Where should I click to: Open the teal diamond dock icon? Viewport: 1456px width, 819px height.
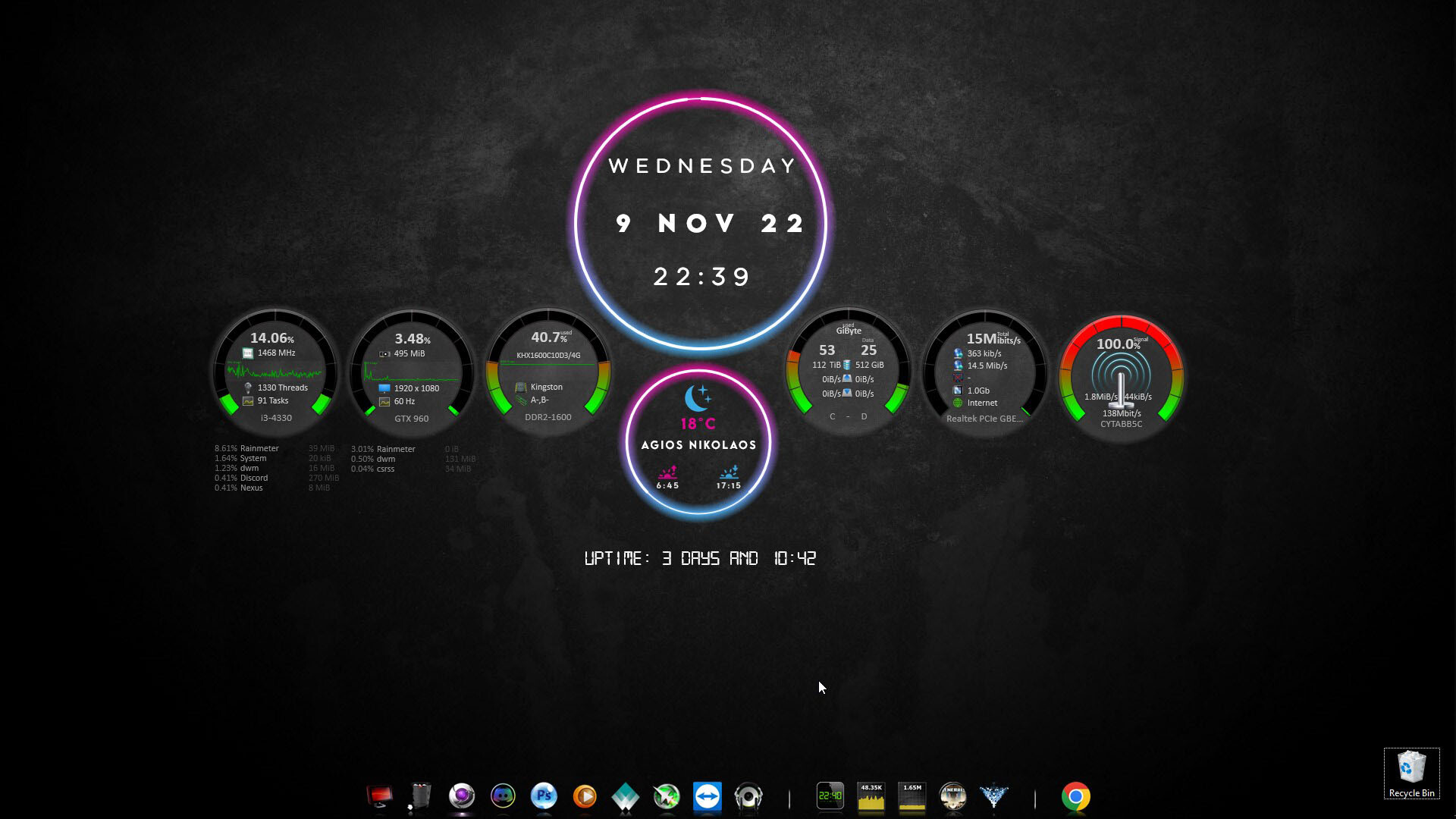(x=626, y=797)
